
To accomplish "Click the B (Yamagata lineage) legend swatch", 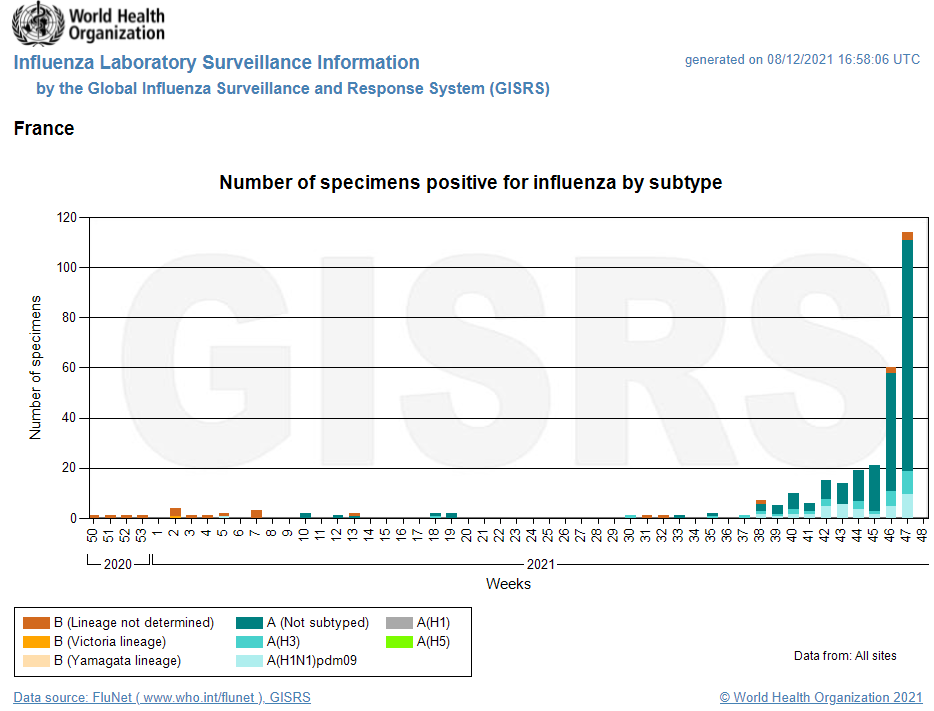I will [x=36, y=660].
